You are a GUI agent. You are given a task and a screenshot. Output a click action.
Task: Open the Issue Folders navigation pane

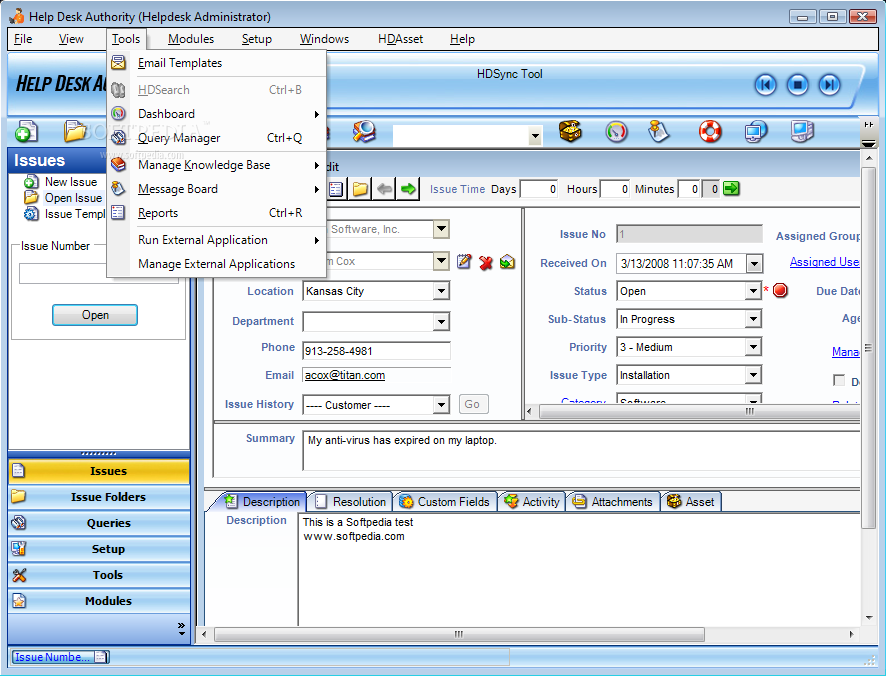[x=99, y=497]
